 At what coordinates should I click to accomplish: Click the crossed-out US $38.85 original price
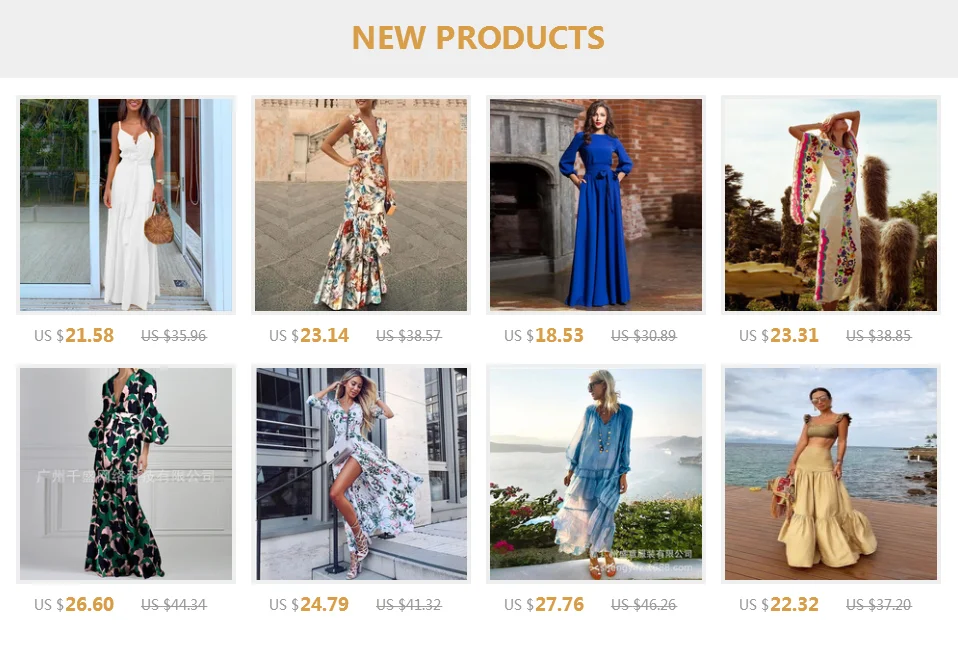click(879, 336)
